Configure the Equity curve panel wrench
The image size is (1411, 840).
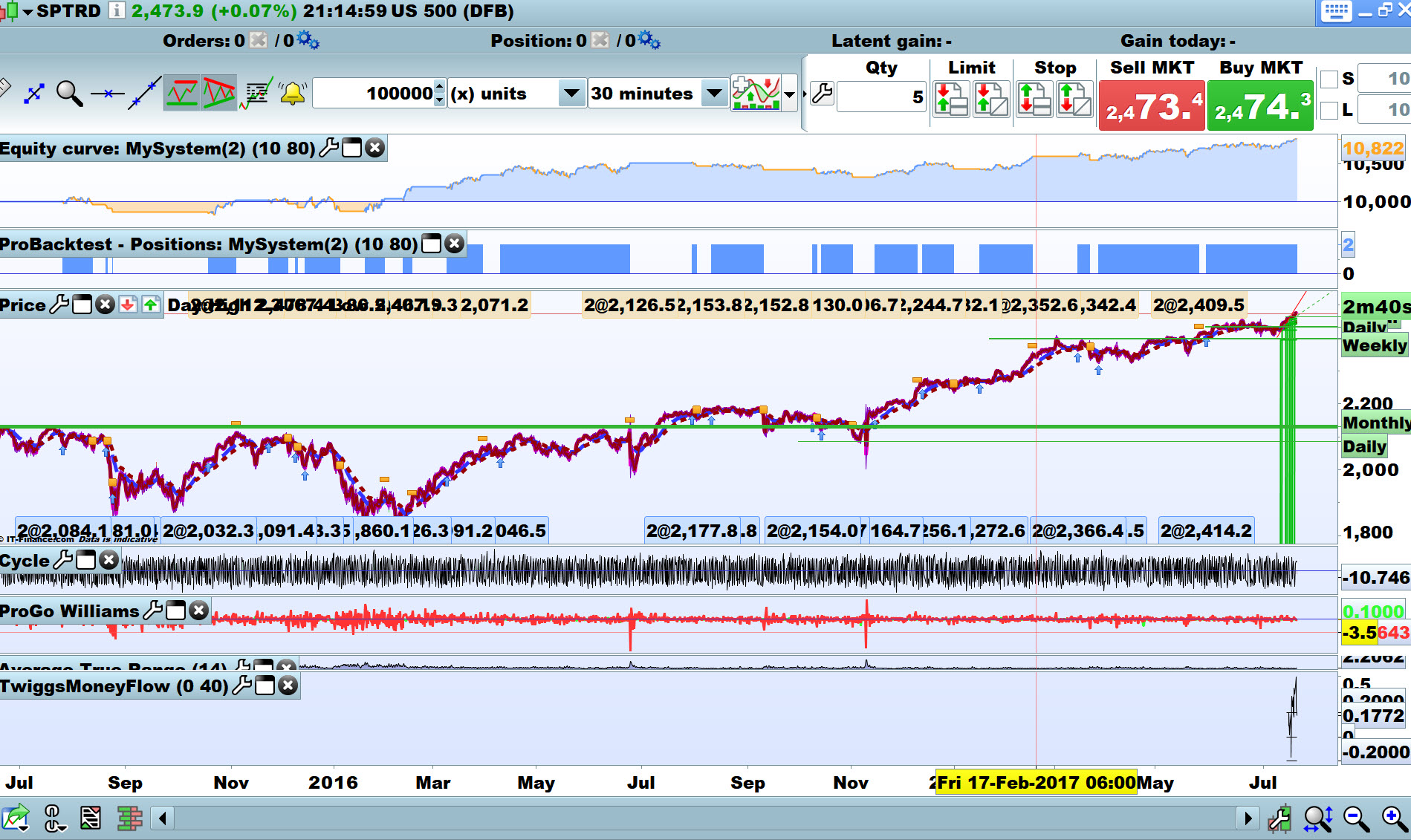(329, 148)
